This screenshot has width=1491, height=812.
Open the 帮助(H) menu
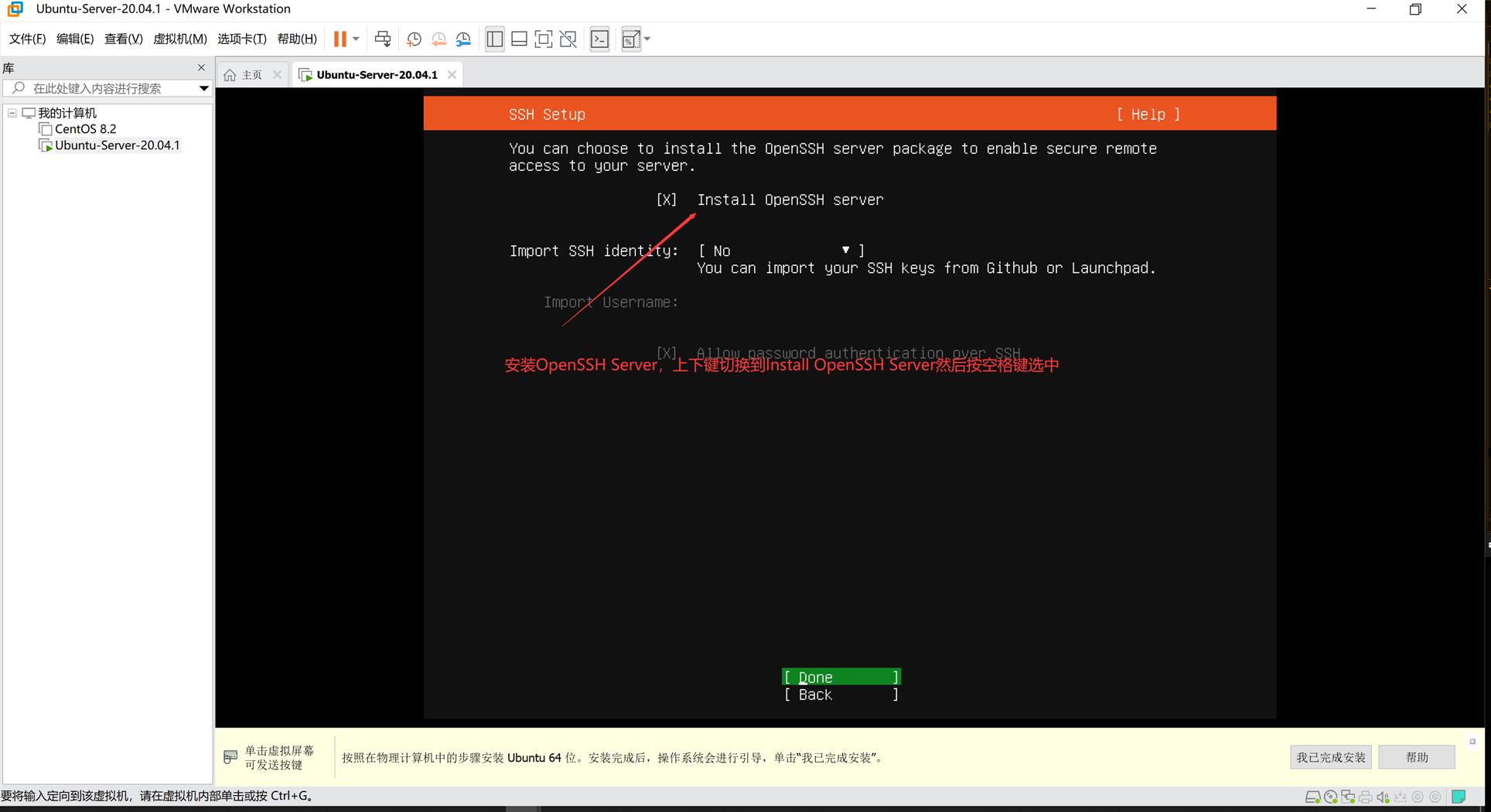tap(297, 39)
